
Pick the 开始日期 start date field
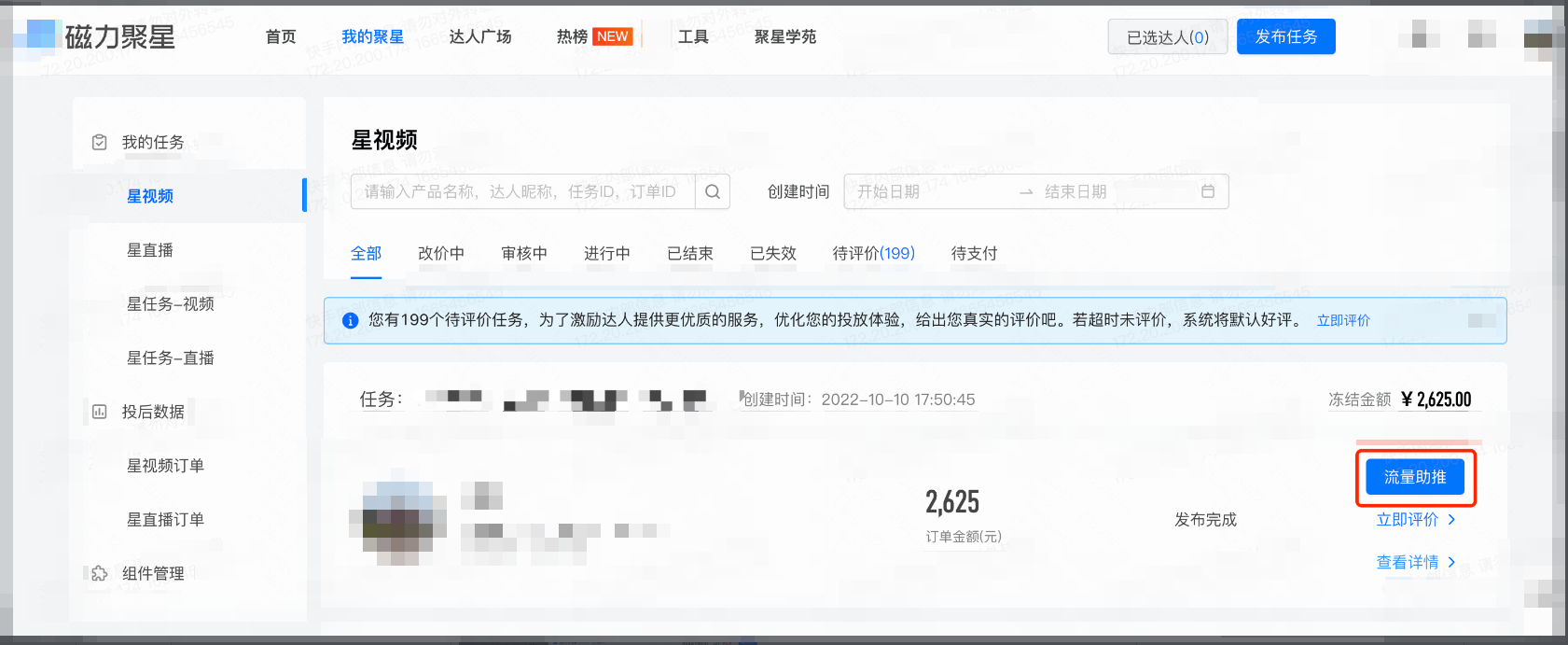click(x=923, y=191)
